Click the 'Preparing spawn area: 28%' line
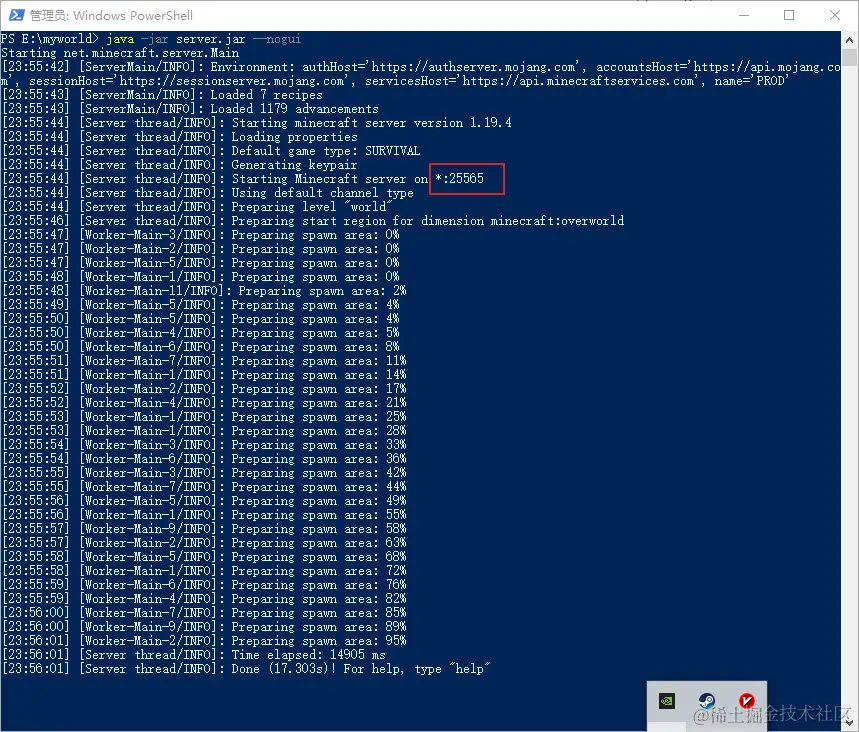 204,431
